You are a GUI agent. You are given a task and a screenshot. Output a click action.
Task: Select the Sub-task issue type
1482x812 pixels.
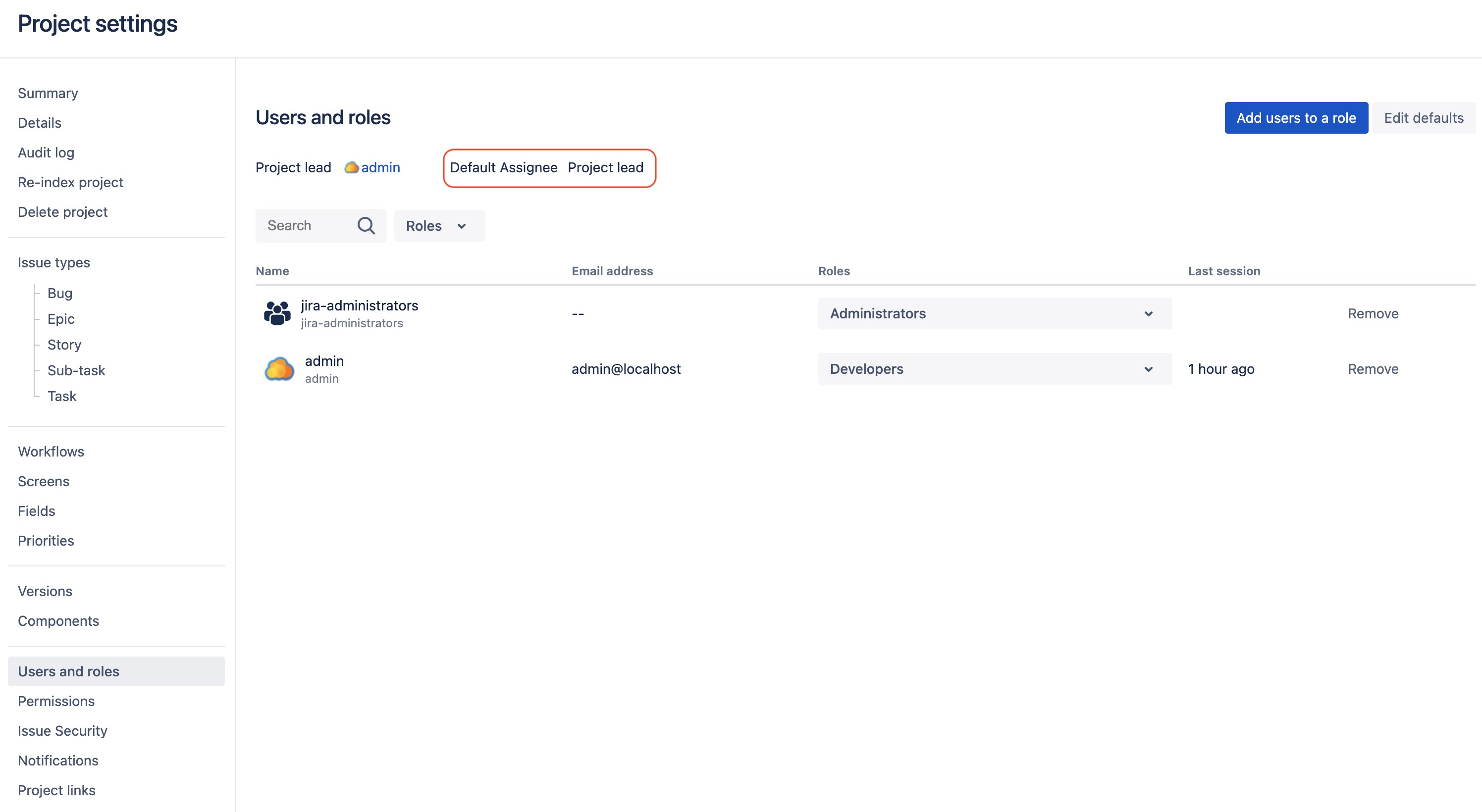click(76, 370)
